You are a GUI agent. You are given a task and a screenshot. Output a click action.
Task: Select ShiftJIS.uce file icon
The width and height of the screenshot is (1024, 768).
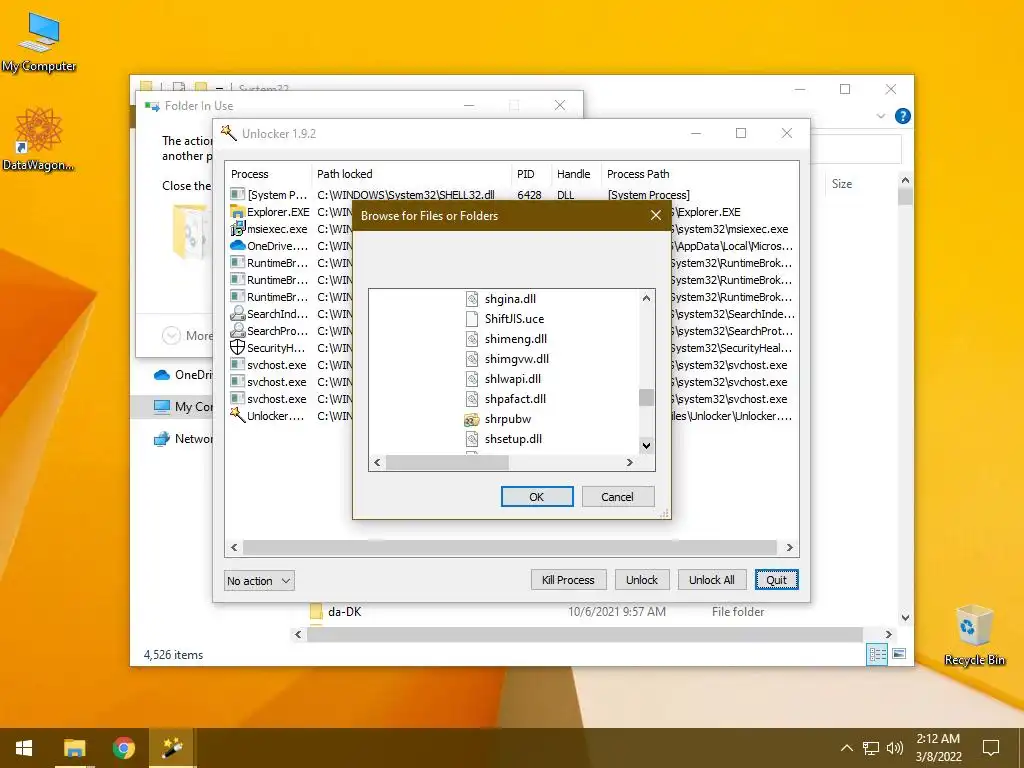click(x=472, y=319)
